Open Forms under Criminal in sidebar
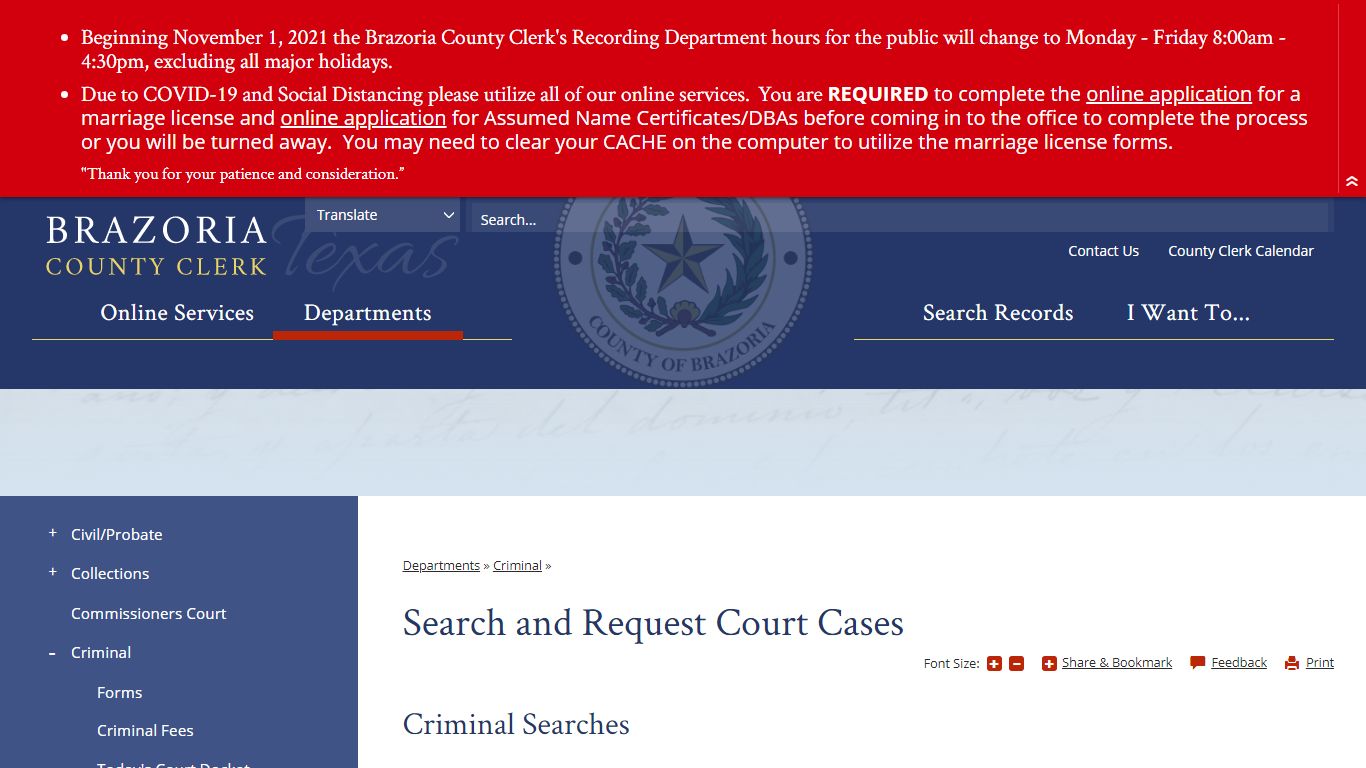The image size is (1366, 768). pyautogui.click(x=119, y=692)
